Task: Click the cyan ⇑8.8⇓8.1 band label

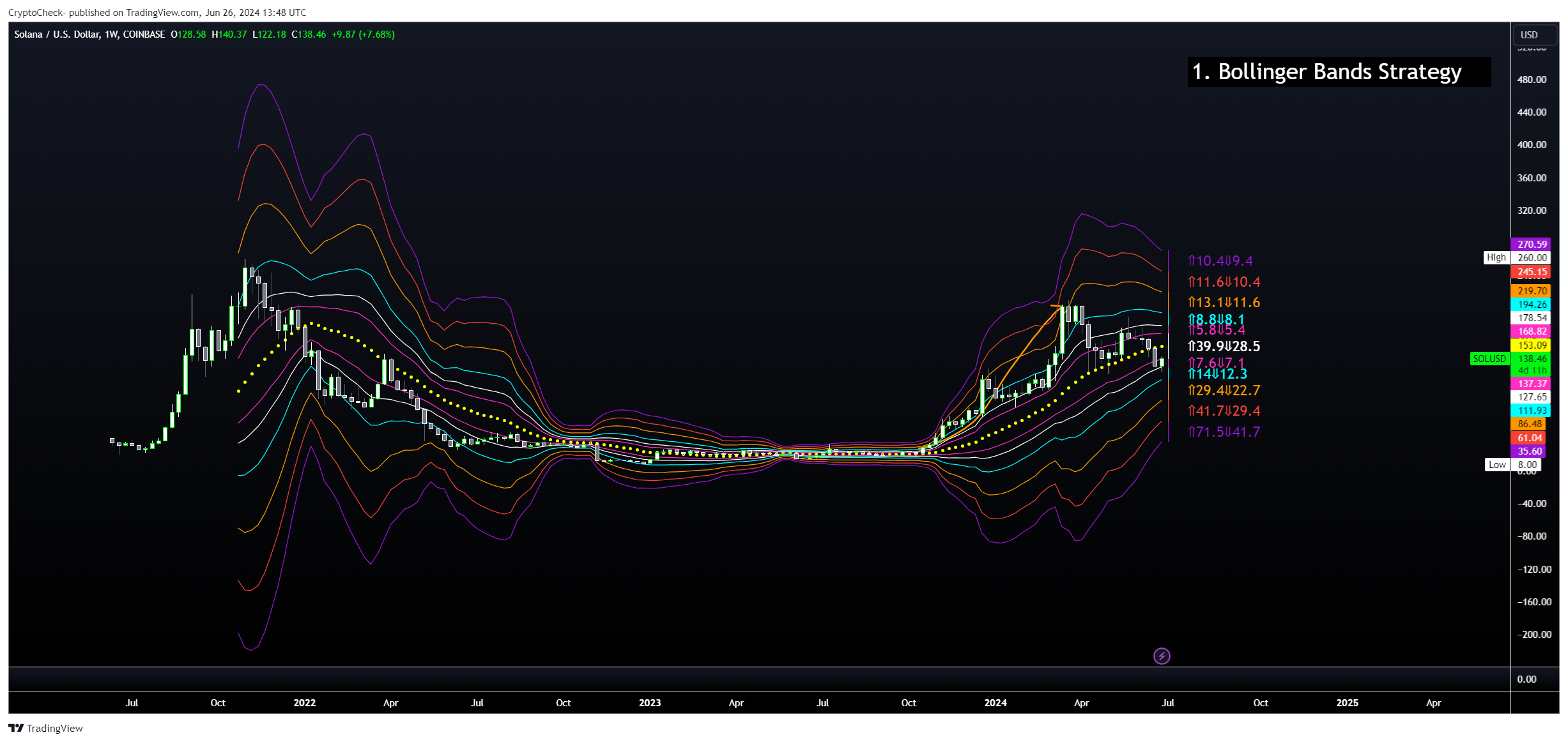Action: click(1216, 319)
